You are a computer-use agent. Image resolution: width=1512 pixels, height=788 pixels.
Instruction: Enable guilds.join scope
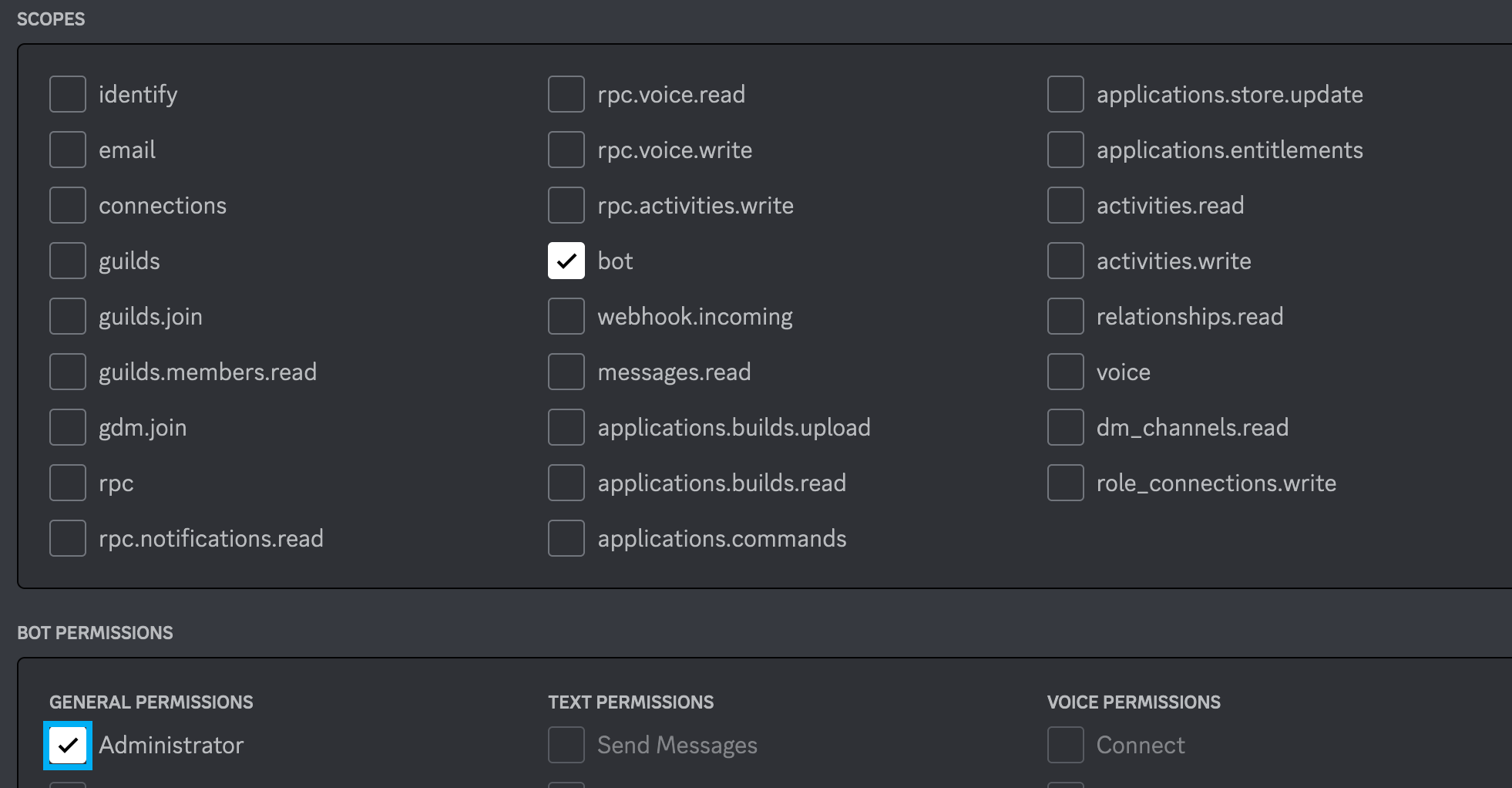pos(68,316)
